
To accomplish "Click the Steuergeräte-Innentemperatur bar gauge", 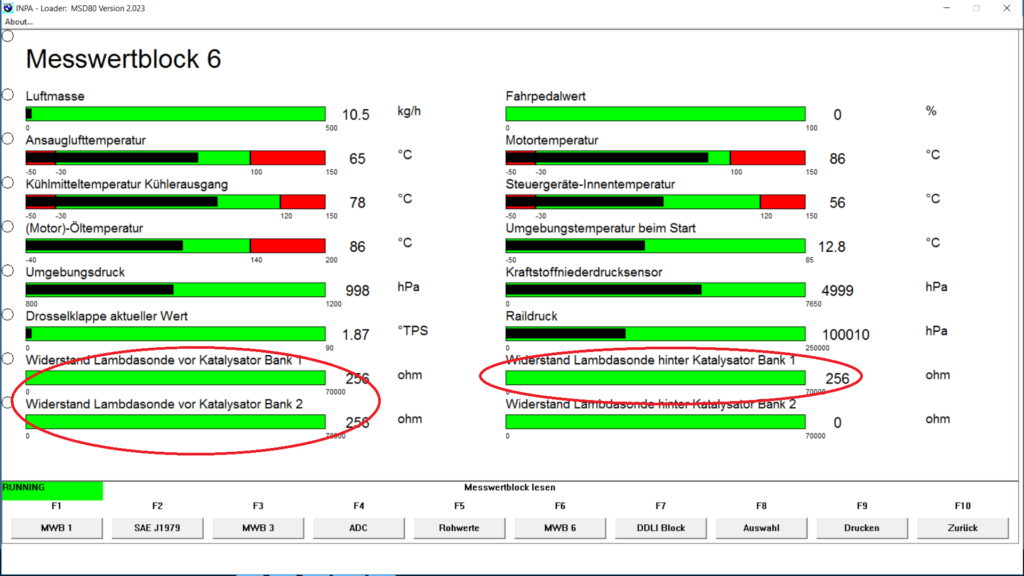I will coord(656,201).
